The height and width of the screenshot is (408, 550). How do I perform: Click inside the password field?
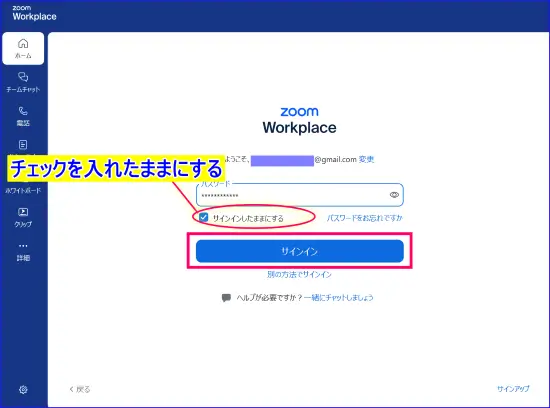point(300,195)
